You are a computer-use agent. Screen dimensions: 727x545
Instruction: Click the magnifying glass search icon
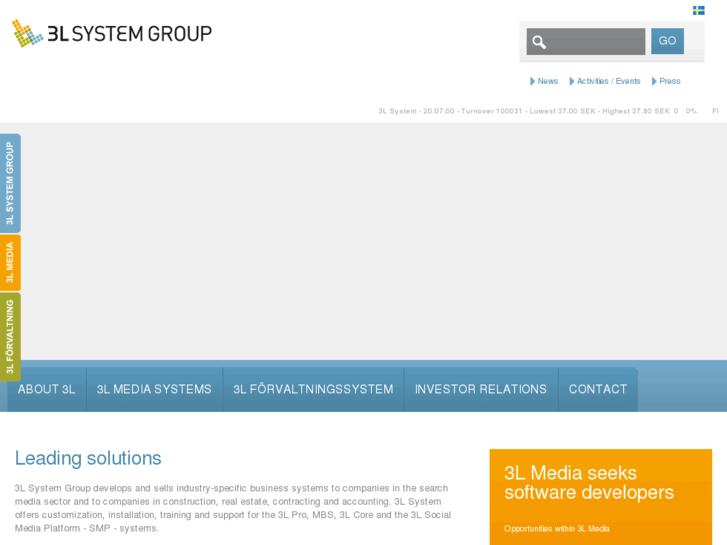539,42
